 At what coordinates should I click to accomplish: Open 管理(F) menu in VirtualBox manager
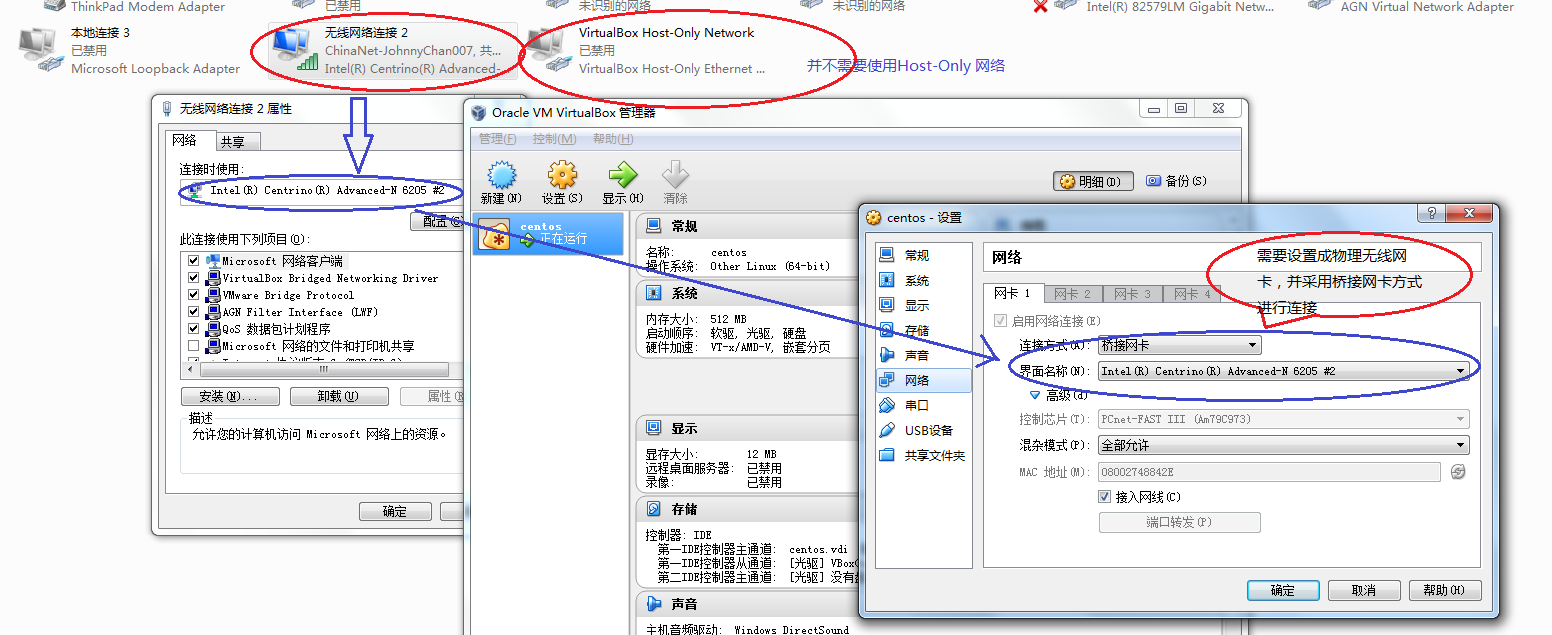pos(498,139)
